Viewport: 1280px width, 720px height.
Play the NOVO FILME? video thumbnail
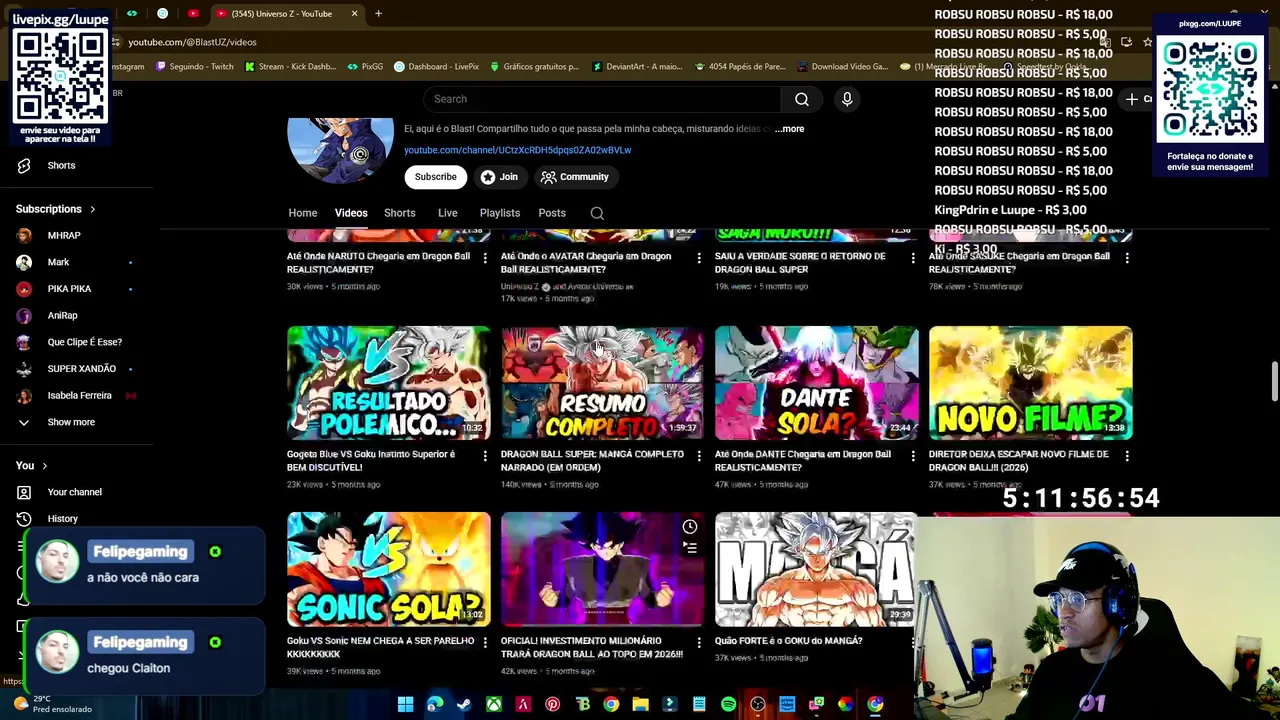[1030, 383]
